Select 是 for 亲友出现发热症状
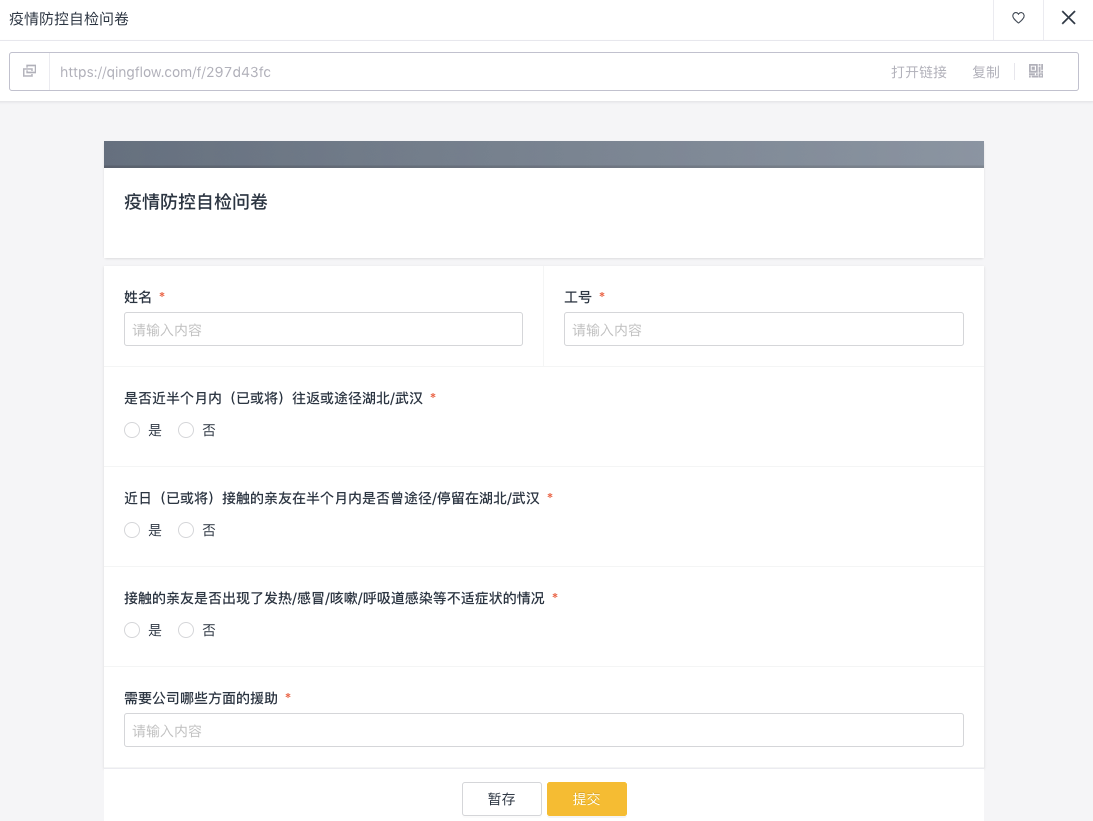Screen dimensions: 1093x821 (132, 630)
